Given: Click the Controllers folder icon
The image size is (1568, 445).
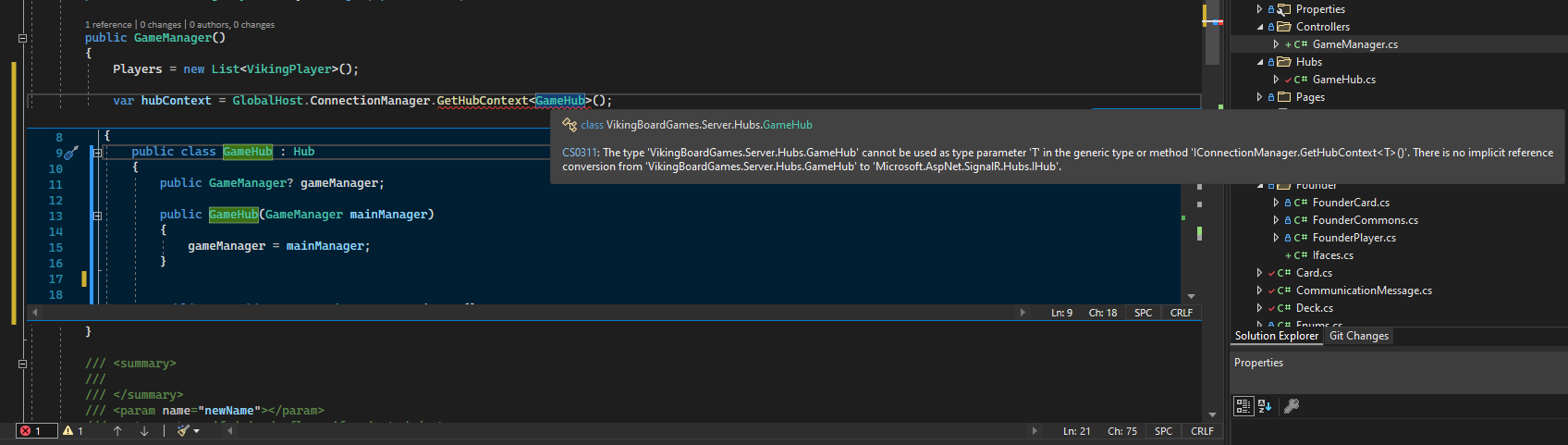Looking at the screenshot, I should 1284,27.
